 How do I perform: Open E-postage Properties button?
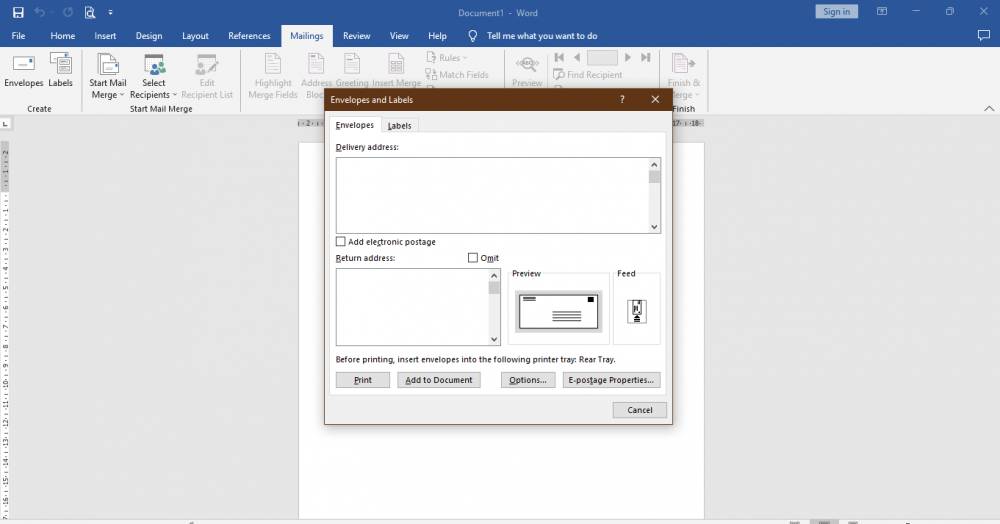[612, 380]
